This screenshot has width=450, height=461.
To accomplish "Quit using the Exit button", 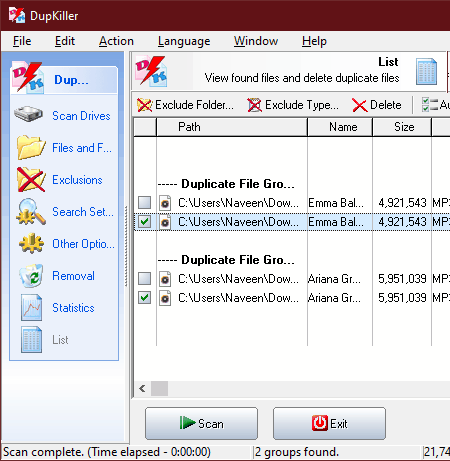I will tap(329, 423).
